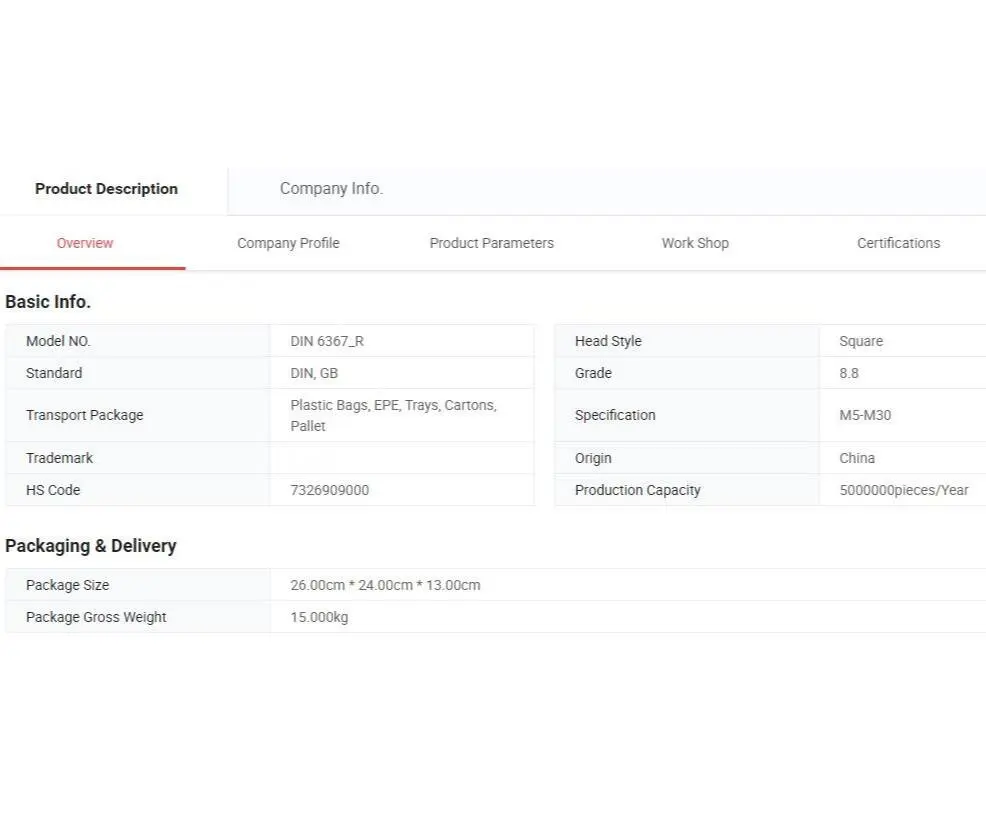The width and height of the screenshot is (986, 822).
Task: Open the Company Info. tab
Action: click(x=331, y=189)
